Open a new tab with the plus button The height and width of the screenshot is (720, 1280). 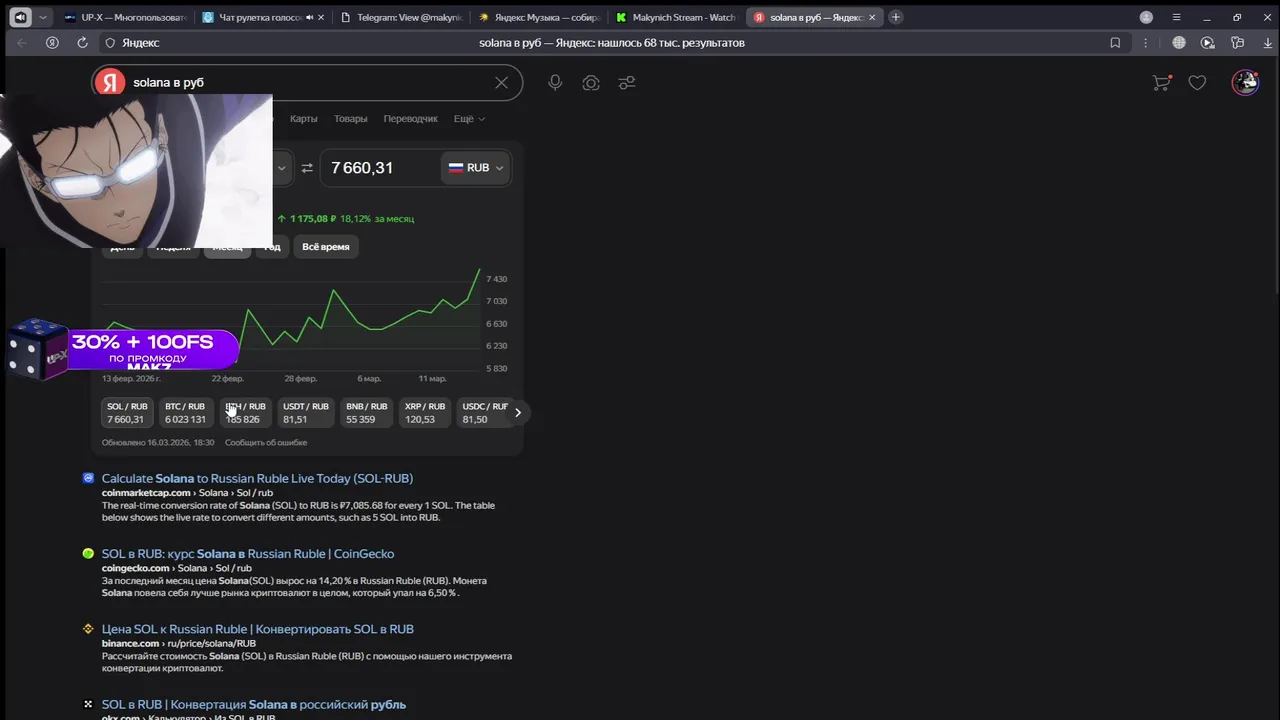click(x=896, y=17)
